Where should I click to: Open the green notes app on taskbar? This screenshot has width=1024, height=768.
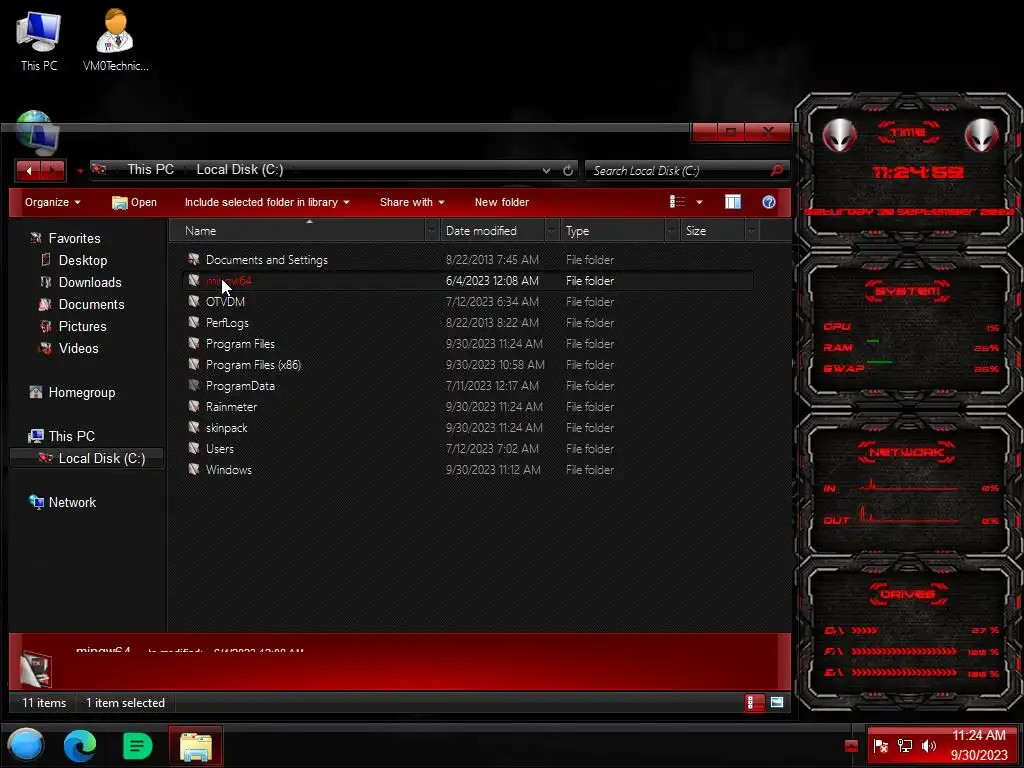tap(137, 746)
